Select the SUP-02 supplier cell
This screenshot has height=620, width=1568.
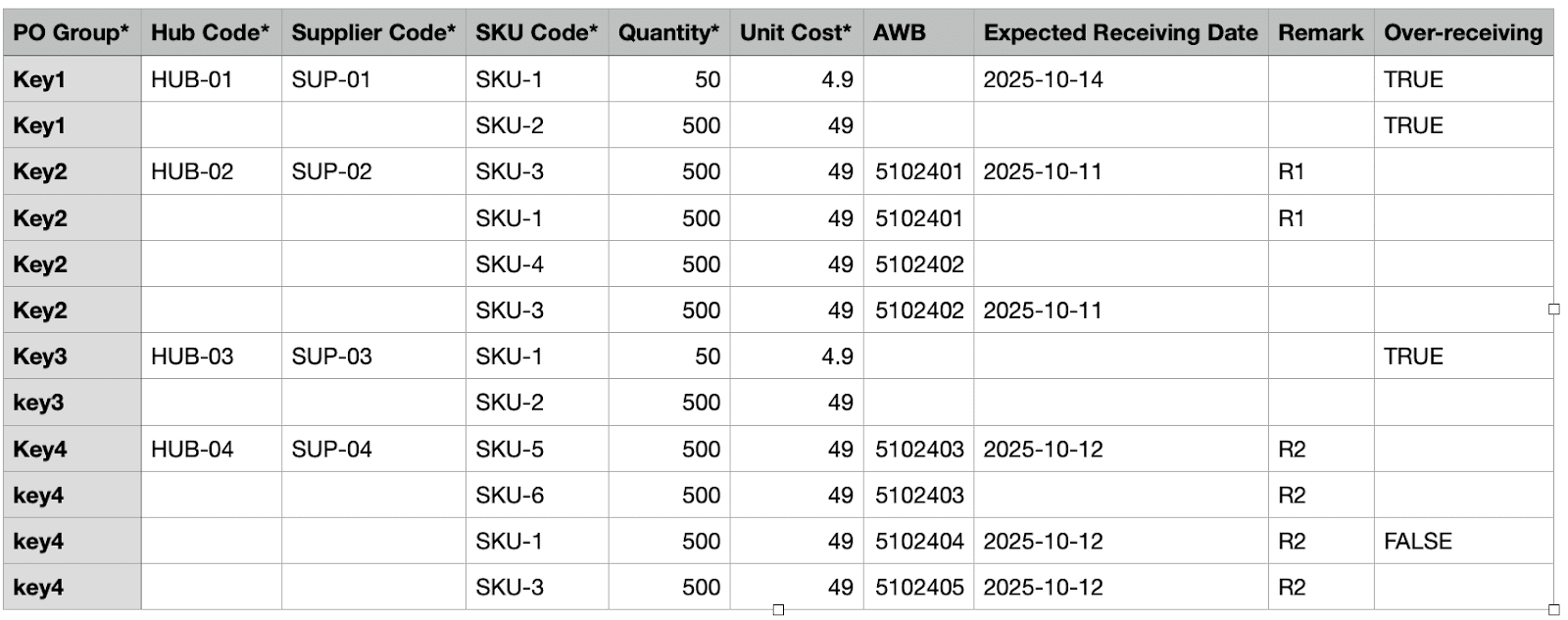point(331,171)
